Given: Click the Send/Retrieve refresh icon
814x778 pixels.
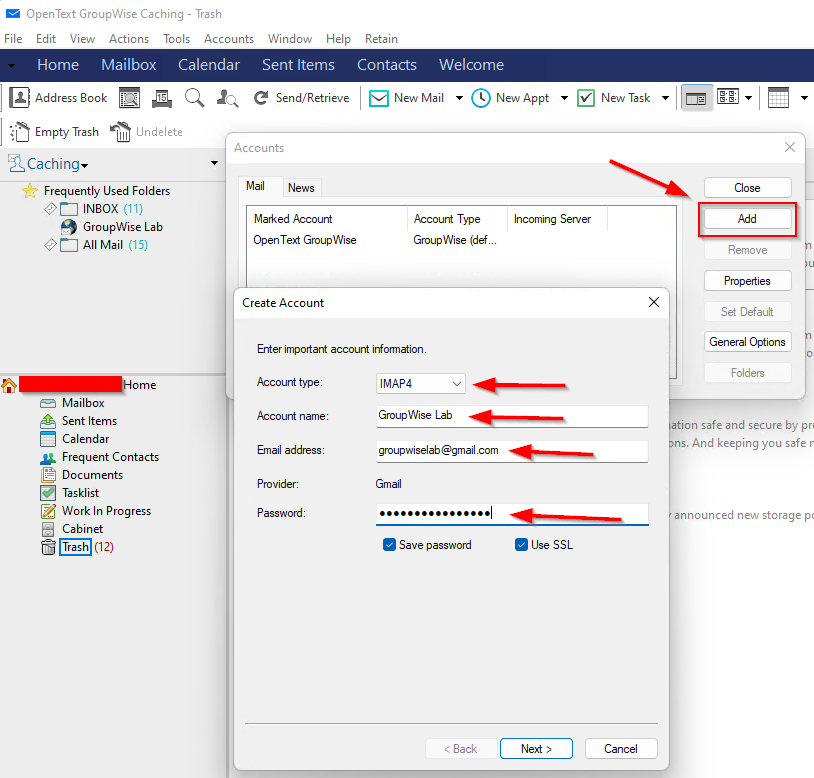Looking at the screenshot, I should [261, 98].
